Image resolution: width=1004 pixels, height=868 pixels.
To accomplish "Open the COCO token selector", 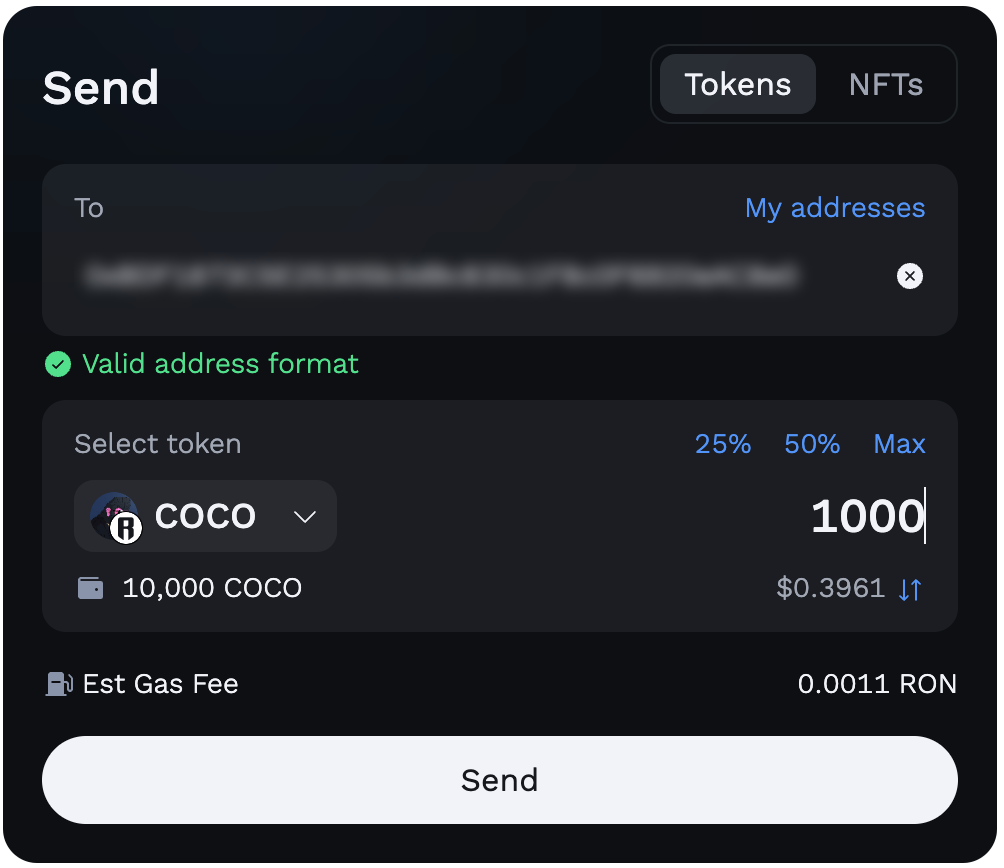I will [x=206, y=516].
